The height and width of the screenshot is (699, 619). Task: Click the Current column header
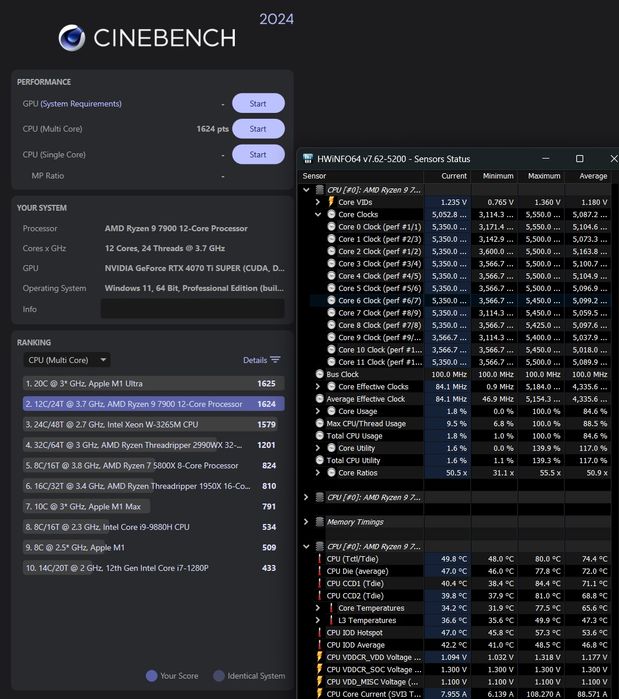click(447, 176)
